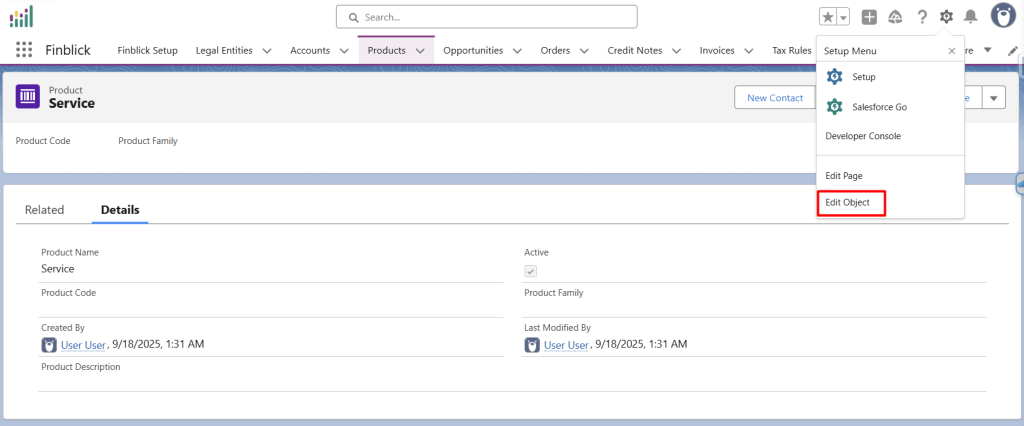Choose Developer Console from Setup Menu
The width and height of the screenshot is (1024, 426).
click(x=862, y=136)
